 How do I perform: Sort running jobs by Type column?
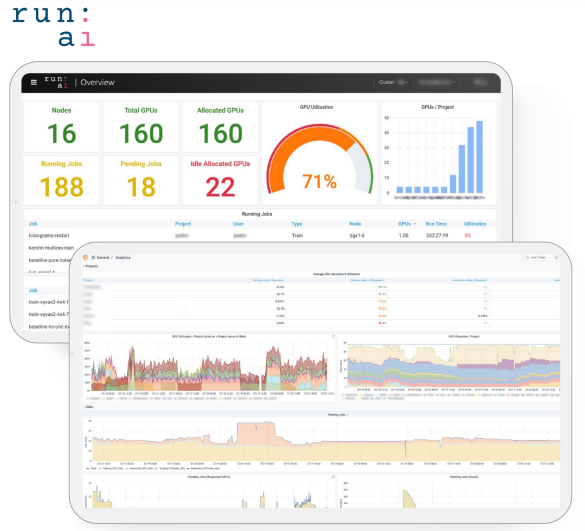[297, 224]
